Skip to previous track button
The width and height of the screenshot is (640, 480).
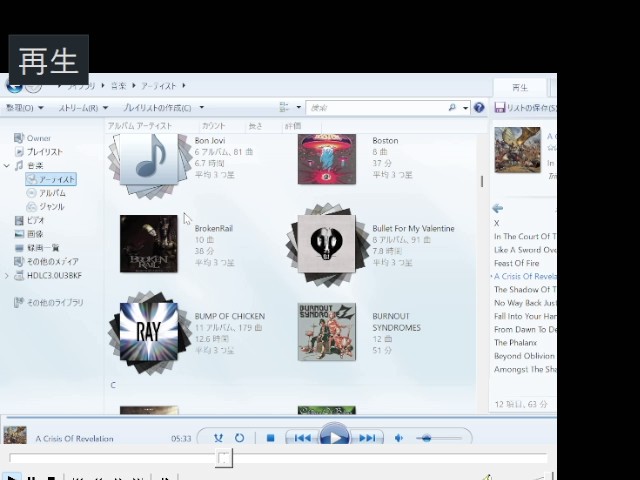point(302,438)
